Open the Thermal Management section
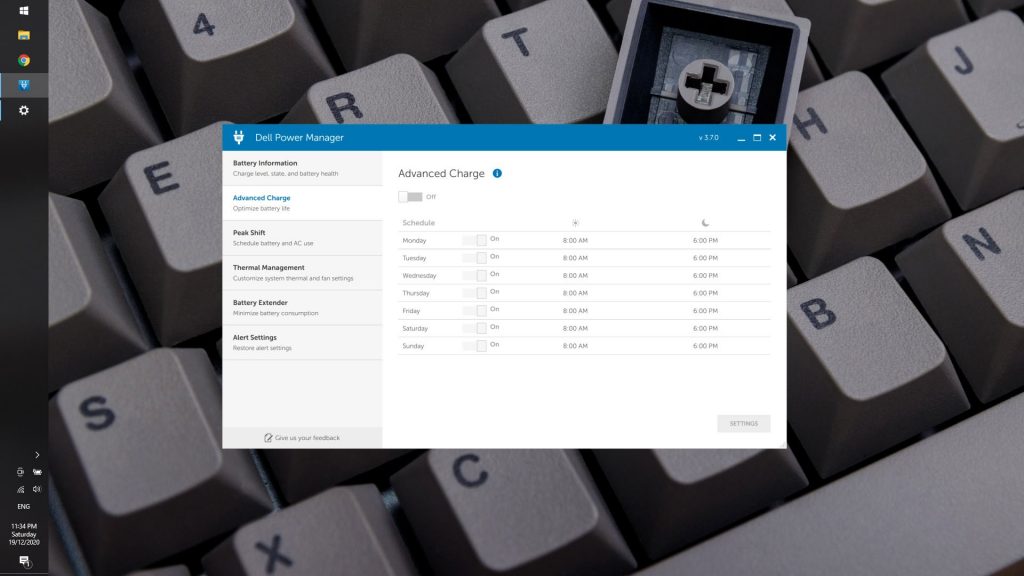This screenshot has height=576, width=1024. coord(302,273)
